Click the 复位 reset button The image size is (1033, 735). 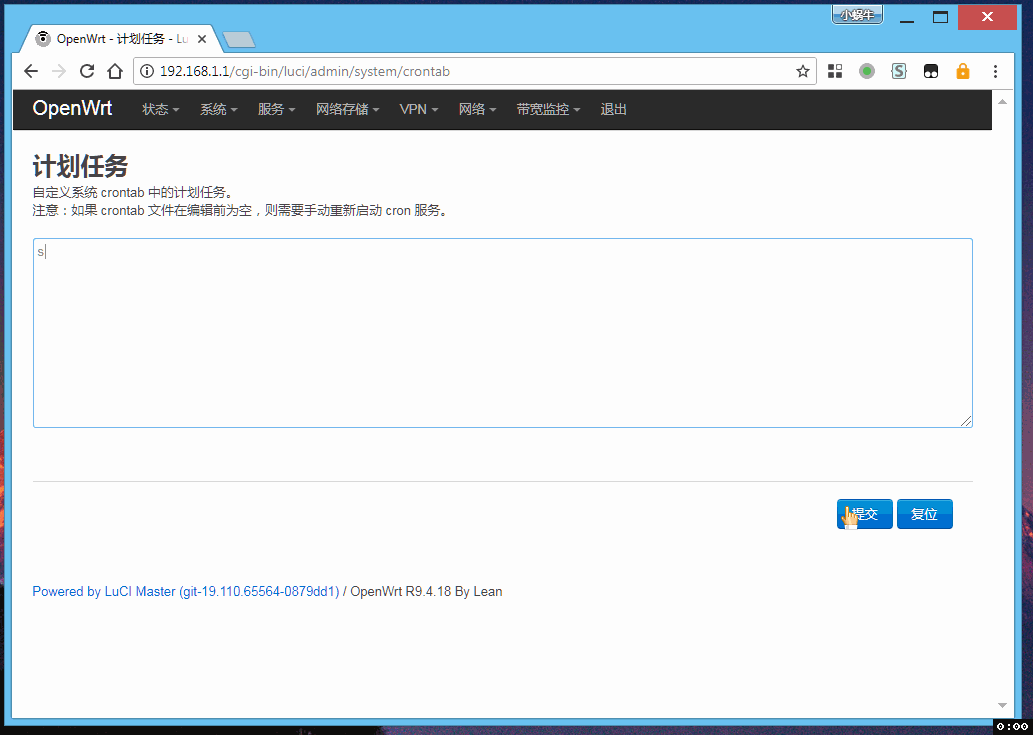click(x=924, y=513)
